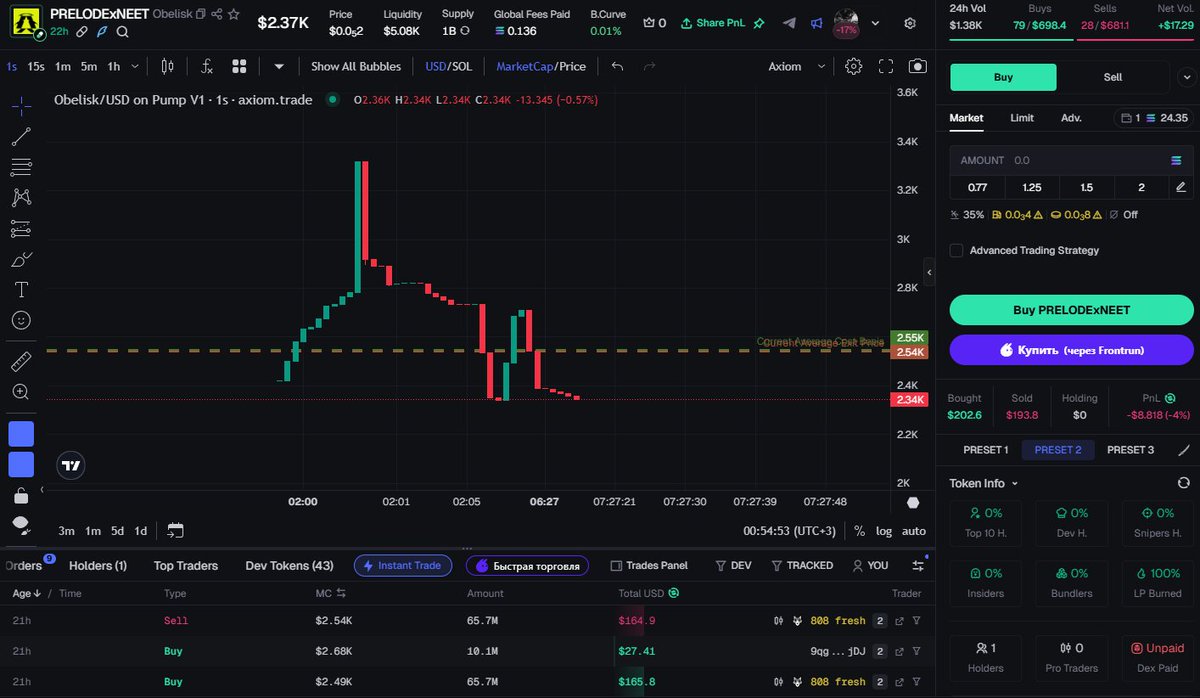The image size is (1200, 698).
Task: Expand the chart interval dropdown arrow
Action: click(136, 67)
